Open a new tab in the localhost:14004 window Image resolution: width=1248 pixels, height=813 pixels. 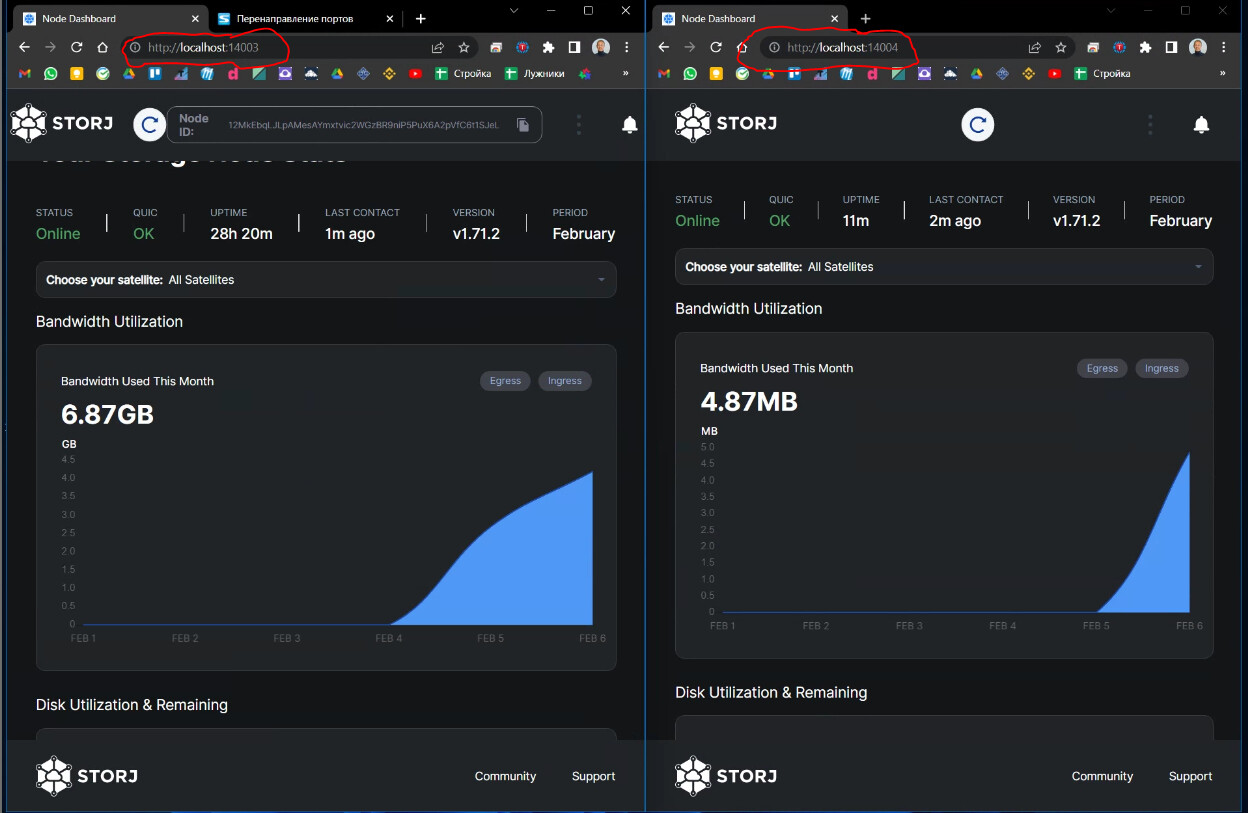[x=865, y=19]
